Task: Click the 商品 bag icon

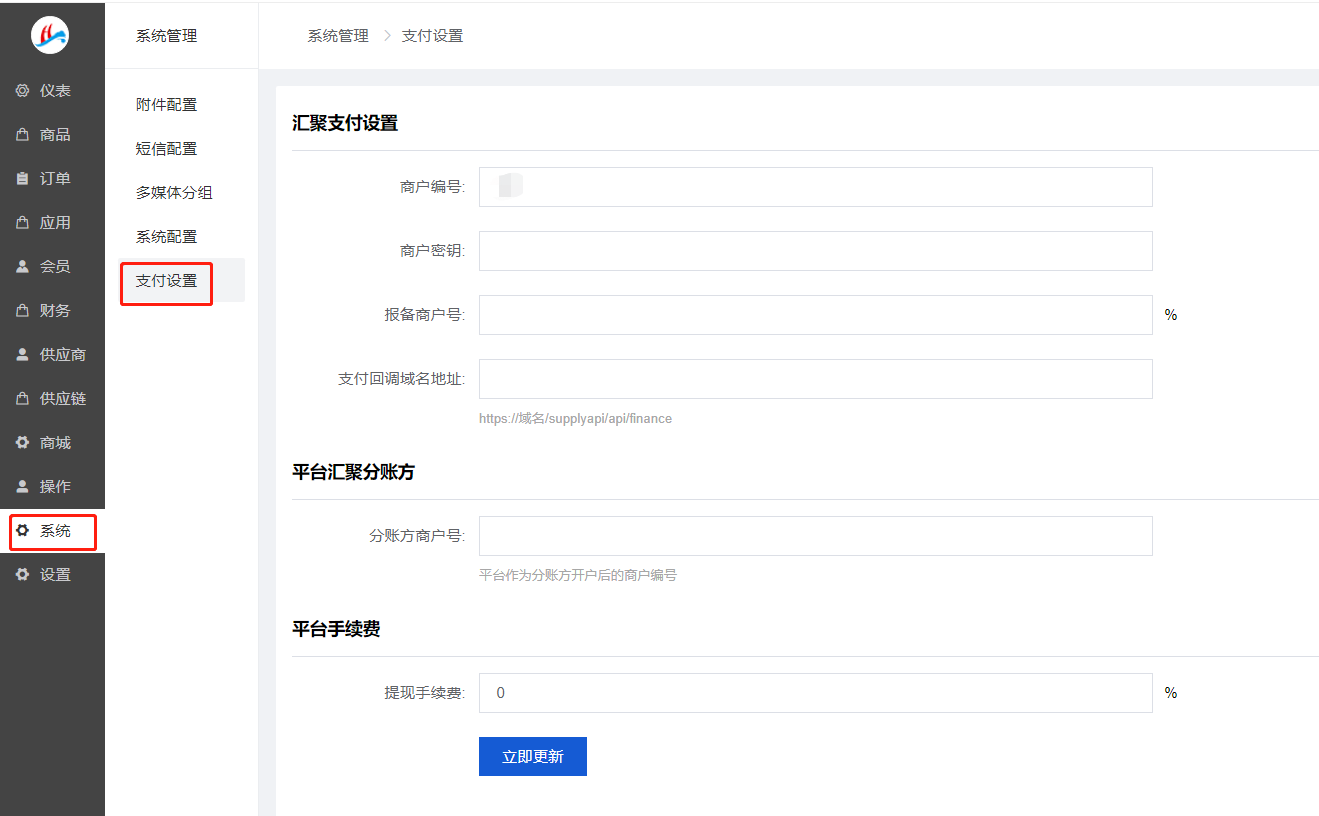Action: (x=22, y=135)
